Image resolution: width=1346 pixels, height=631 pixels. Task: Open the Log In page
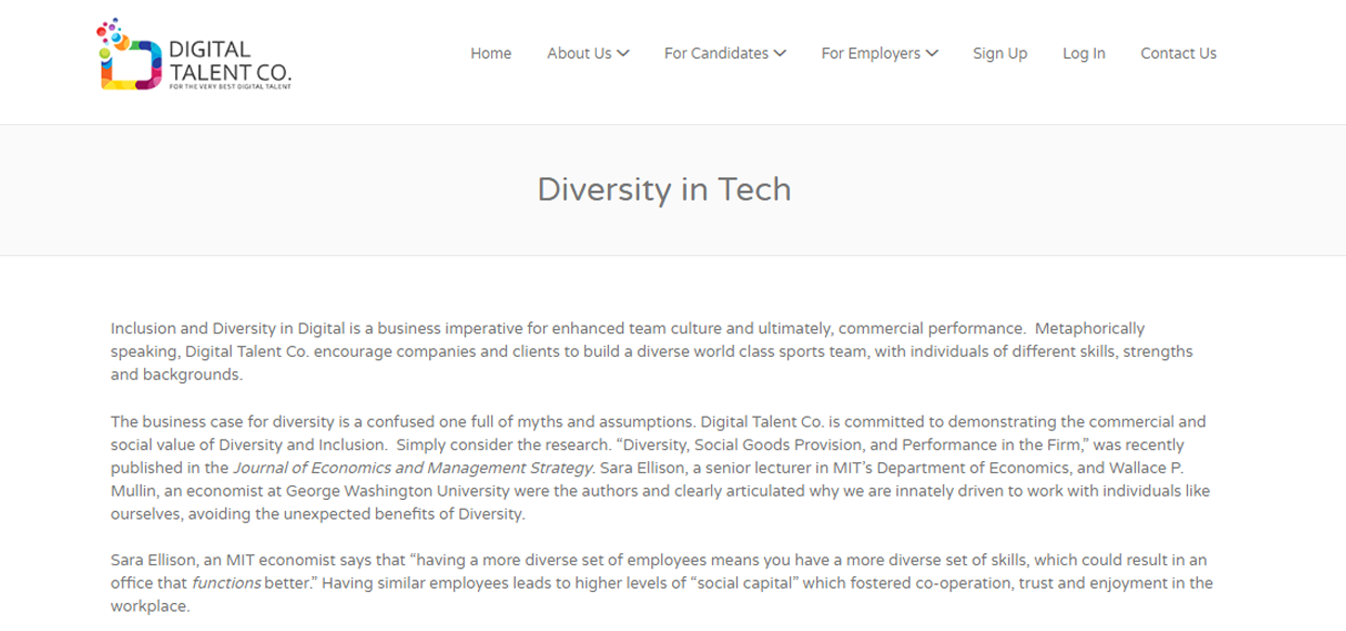[1084, 54]
